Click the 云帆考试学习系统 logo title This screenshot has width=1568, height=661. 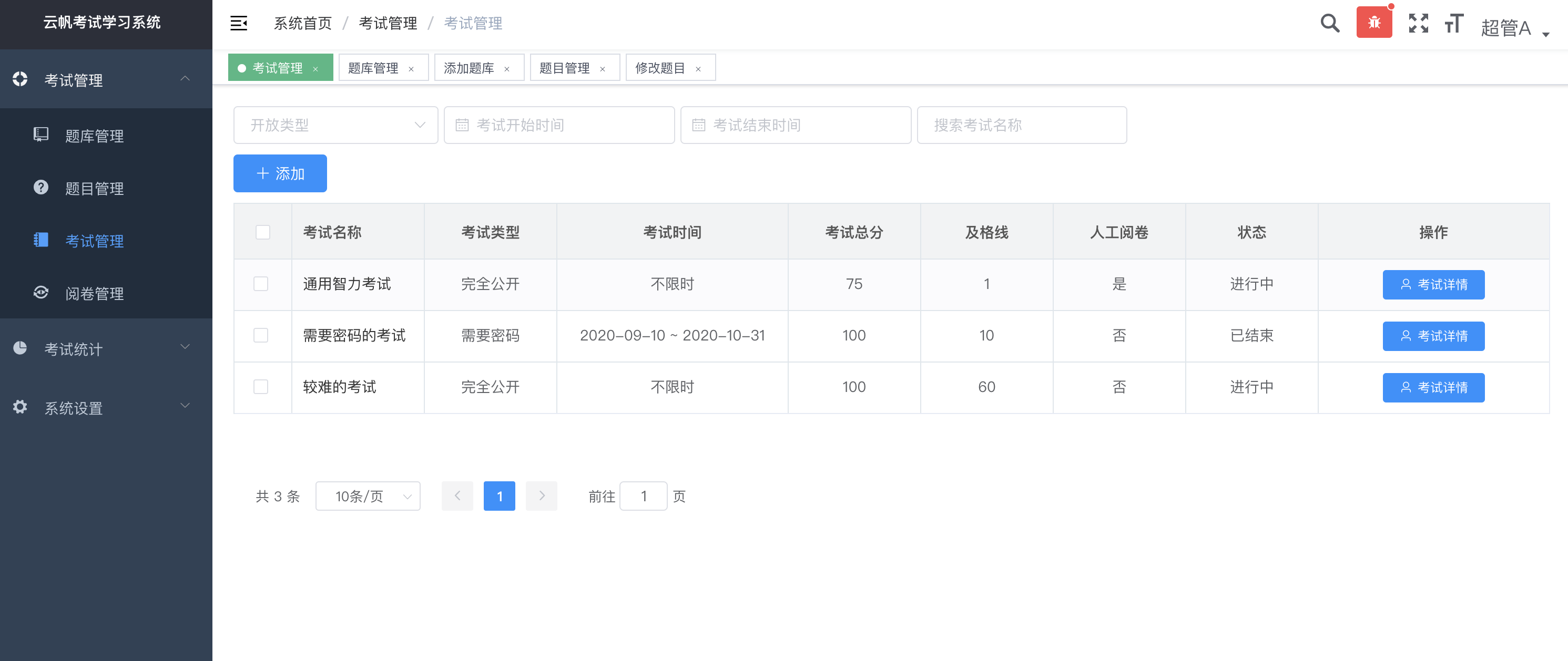(x=101, y=23)
